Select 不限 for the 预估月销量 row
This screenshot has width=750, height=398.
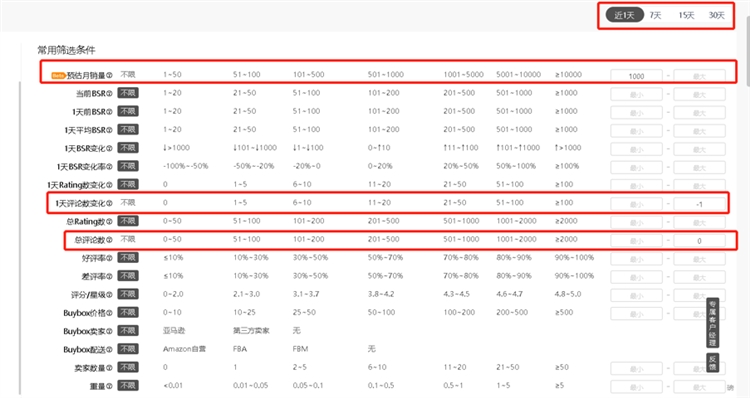(x=128, y=75)
